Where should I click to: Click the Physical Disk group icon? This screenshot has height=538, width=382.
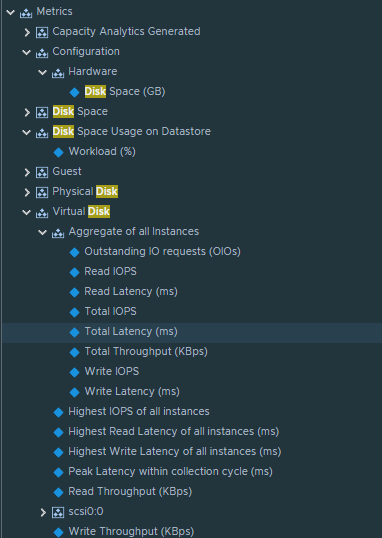(42, 192)
